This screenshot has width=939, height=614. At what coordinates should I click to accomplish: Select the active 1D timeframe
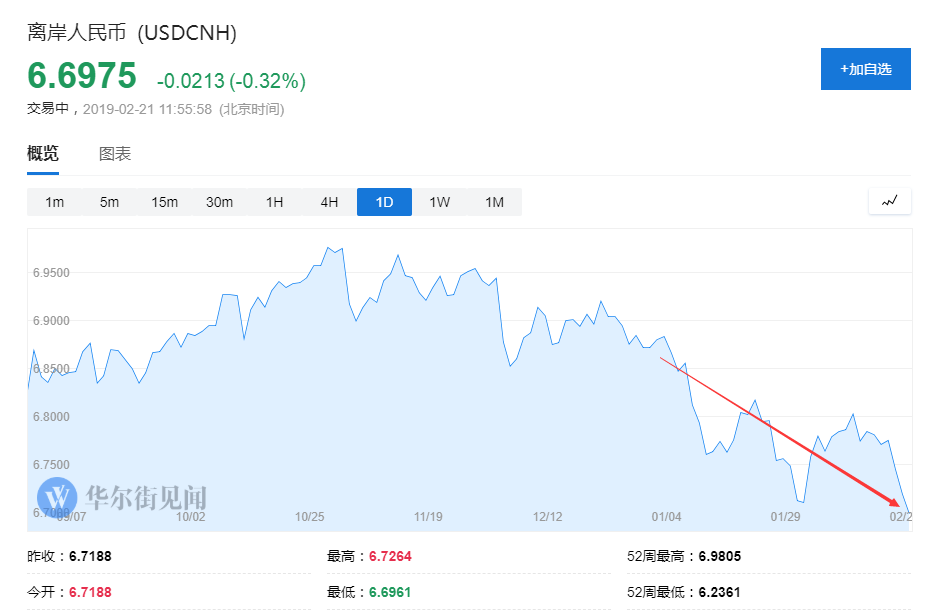tap(384, 202)
